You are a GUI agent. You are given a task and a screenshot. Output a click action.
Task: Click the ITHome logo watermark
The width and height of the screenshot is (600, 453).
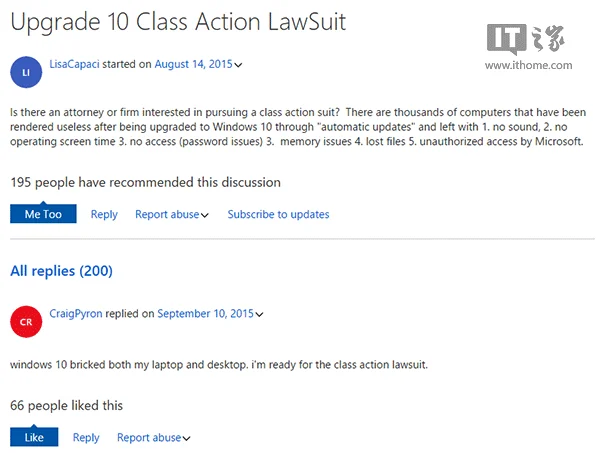[x=528, y=38]
